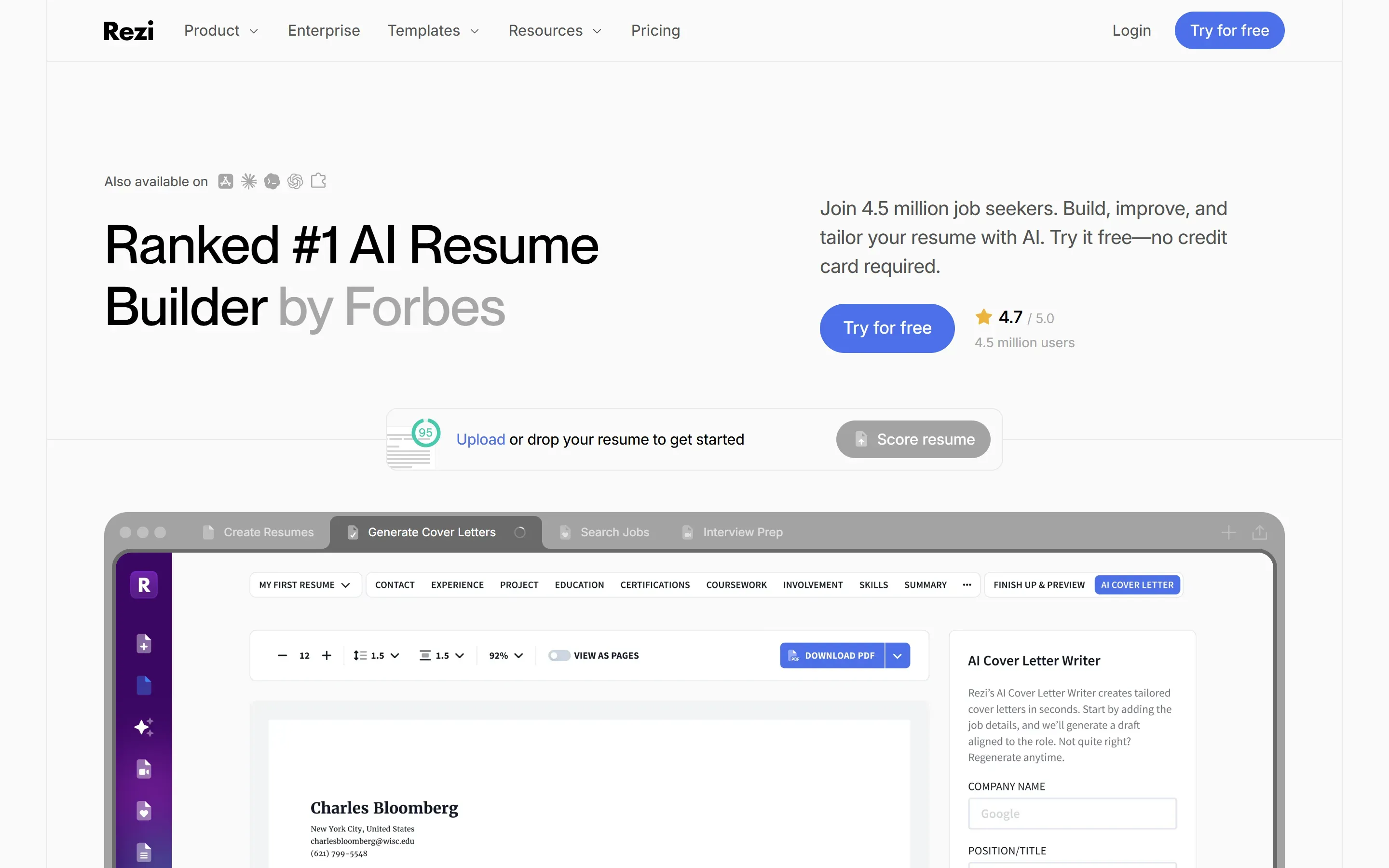Image resolution: width=1389 pixels, height=868 pixels.
Task: Expand the Product menu
Action: click(x=221, y=30)
